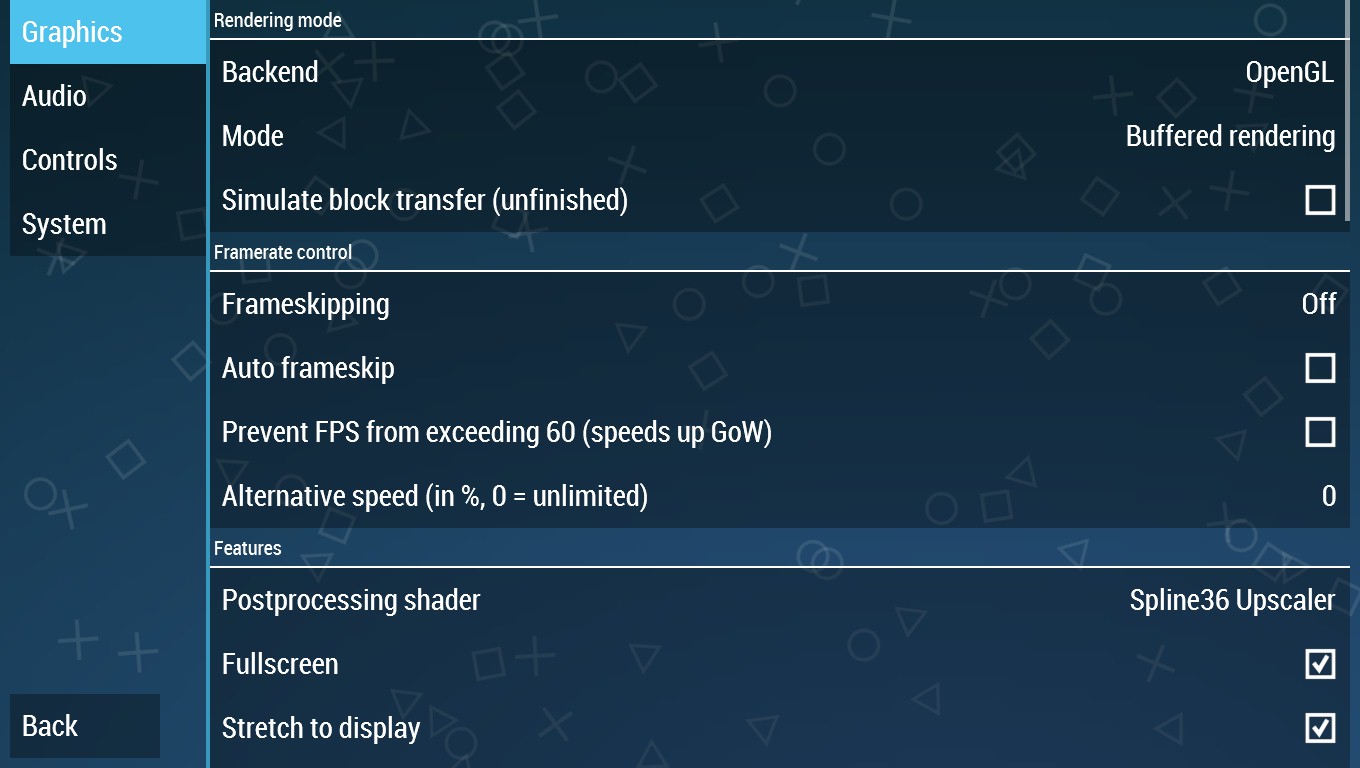Click the Features section header

click(x=248, y=548)
